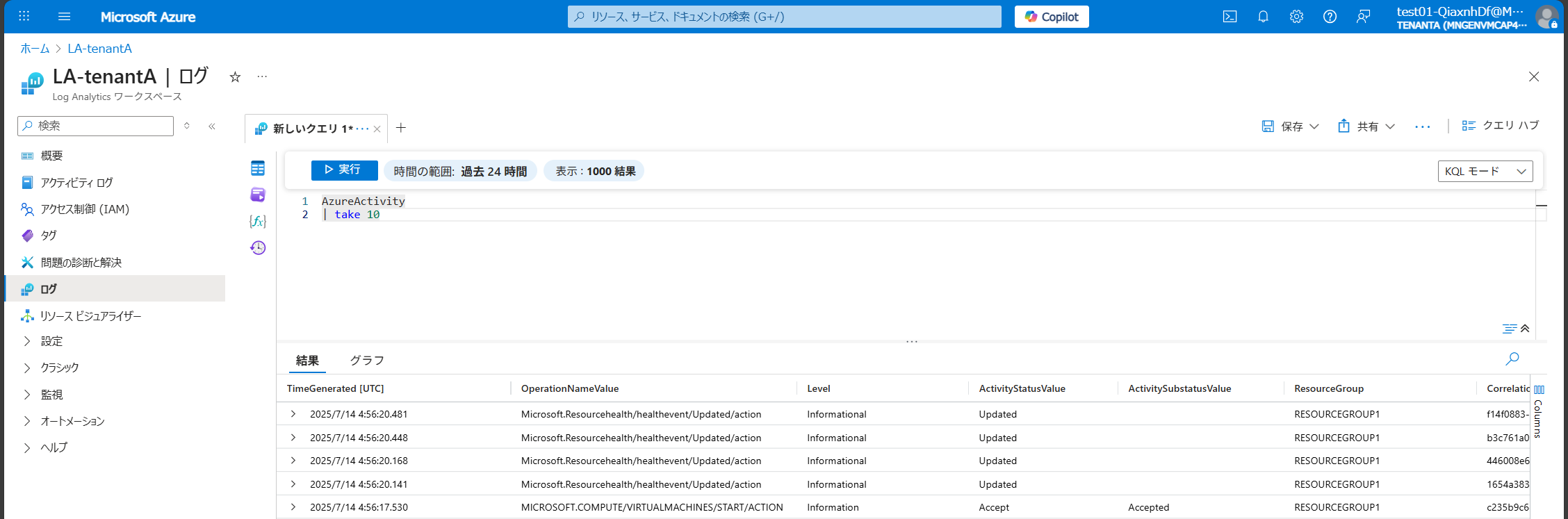Go to ホーム breadcrumb
1568x519 pixels.
[x=35, y=49]
